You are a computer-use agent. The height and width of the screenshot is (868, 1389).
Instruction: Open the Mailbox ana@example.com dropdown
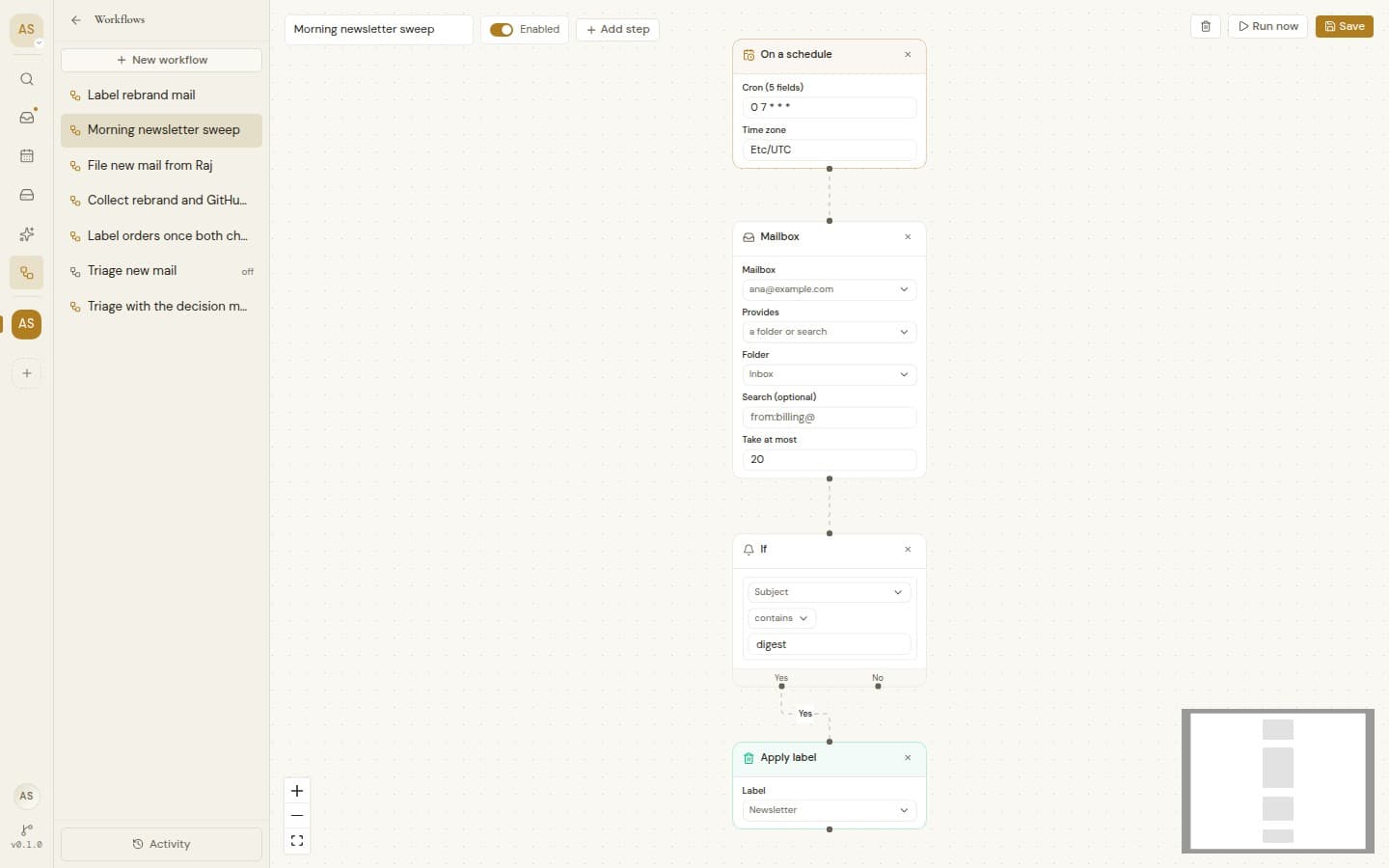(x=830, y=289)
